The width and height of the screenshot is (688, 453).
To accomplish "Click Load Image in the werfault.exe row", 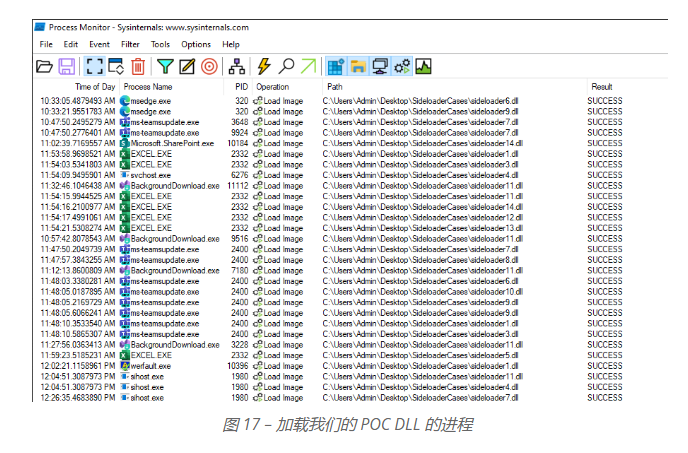I will [283, 366].
